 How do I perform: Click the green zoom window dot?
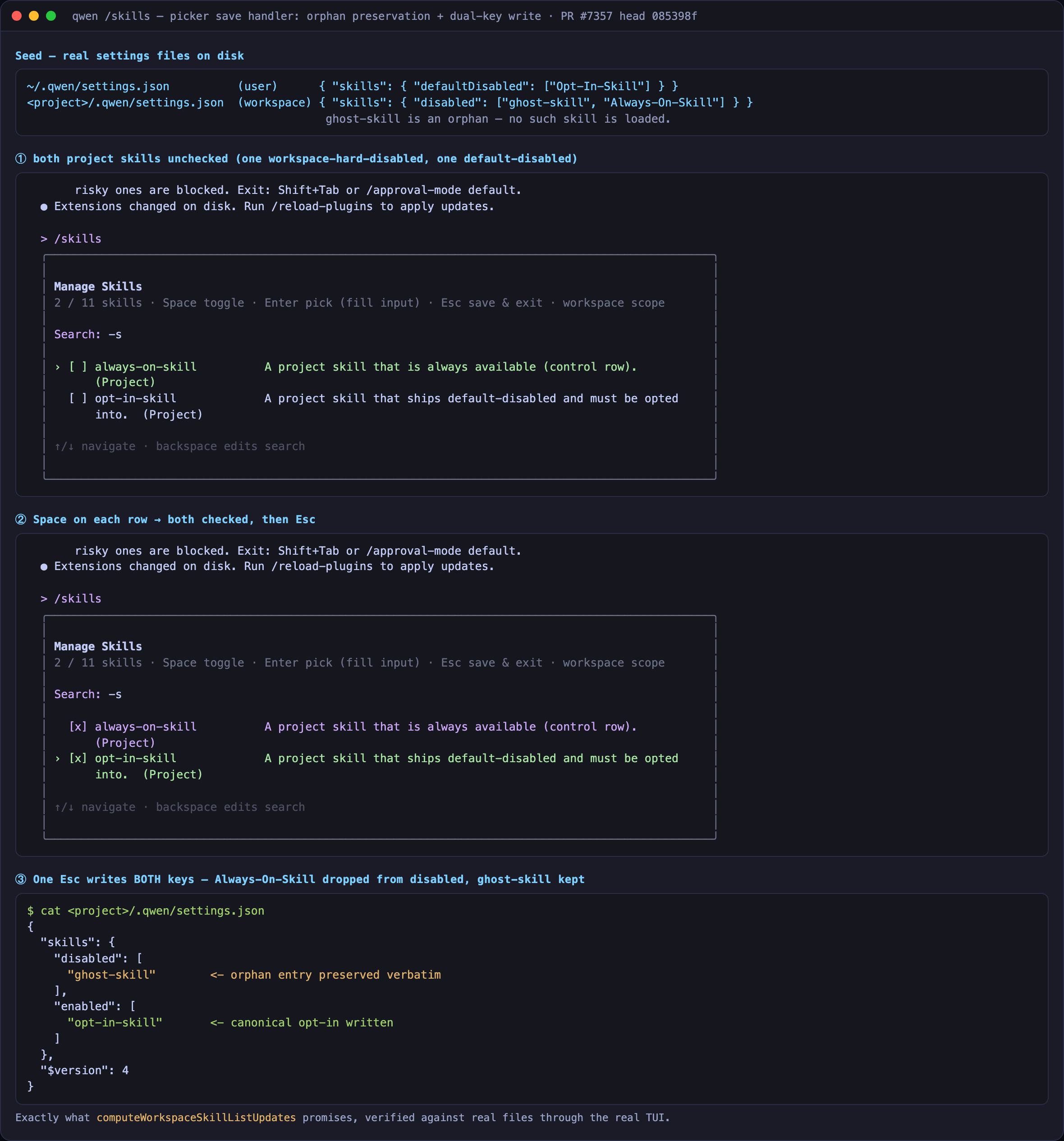[x=51, y=16]
